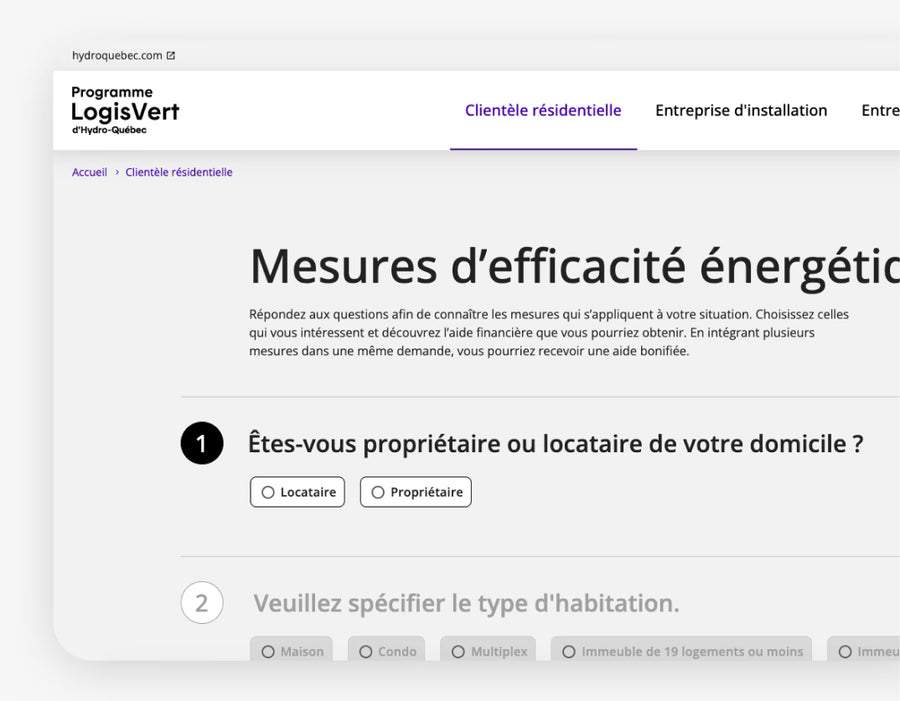Choose the Multiplex housing option

point(488,651)
